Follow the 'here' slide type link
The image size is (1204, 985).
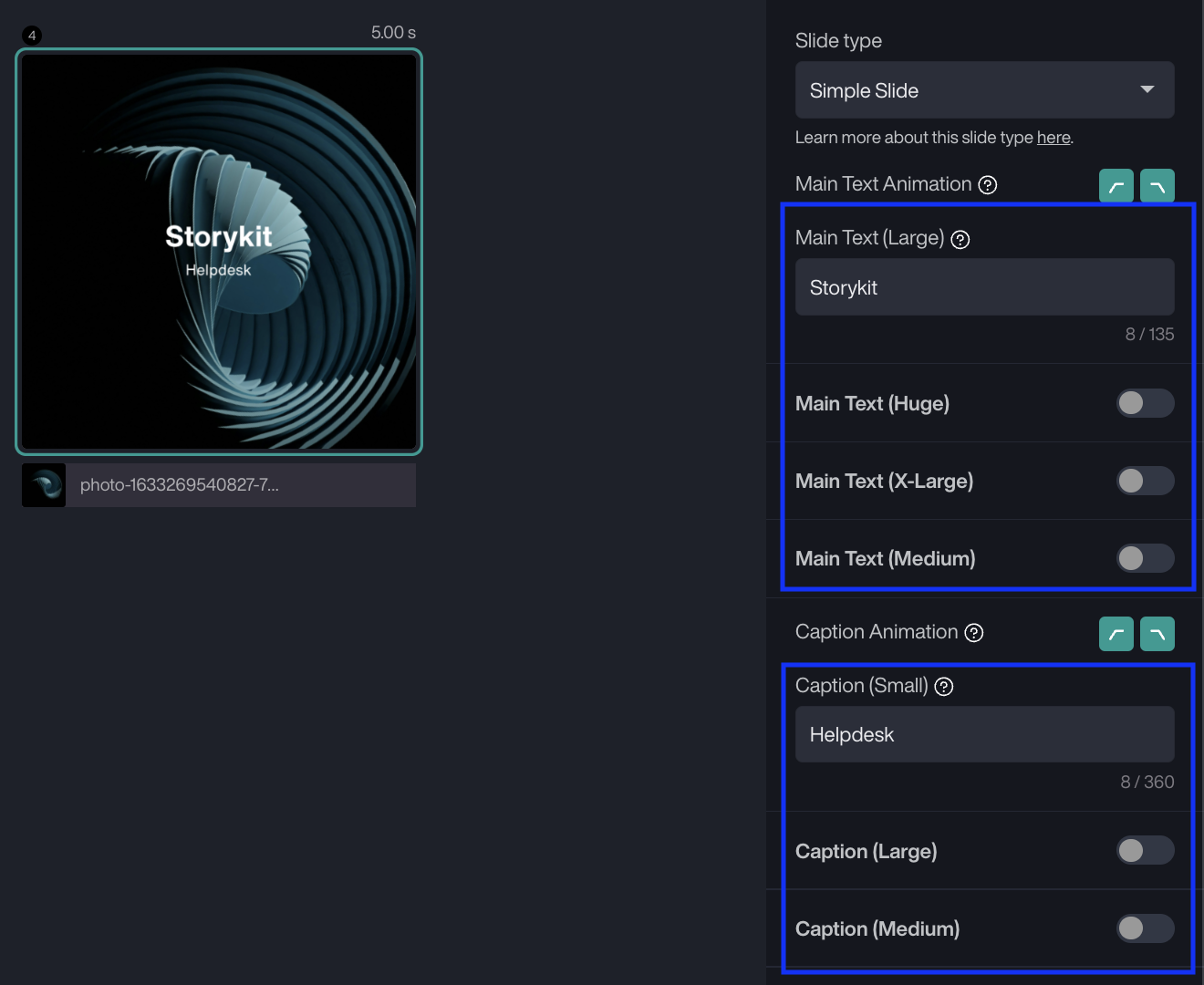tap(1053, 138)
